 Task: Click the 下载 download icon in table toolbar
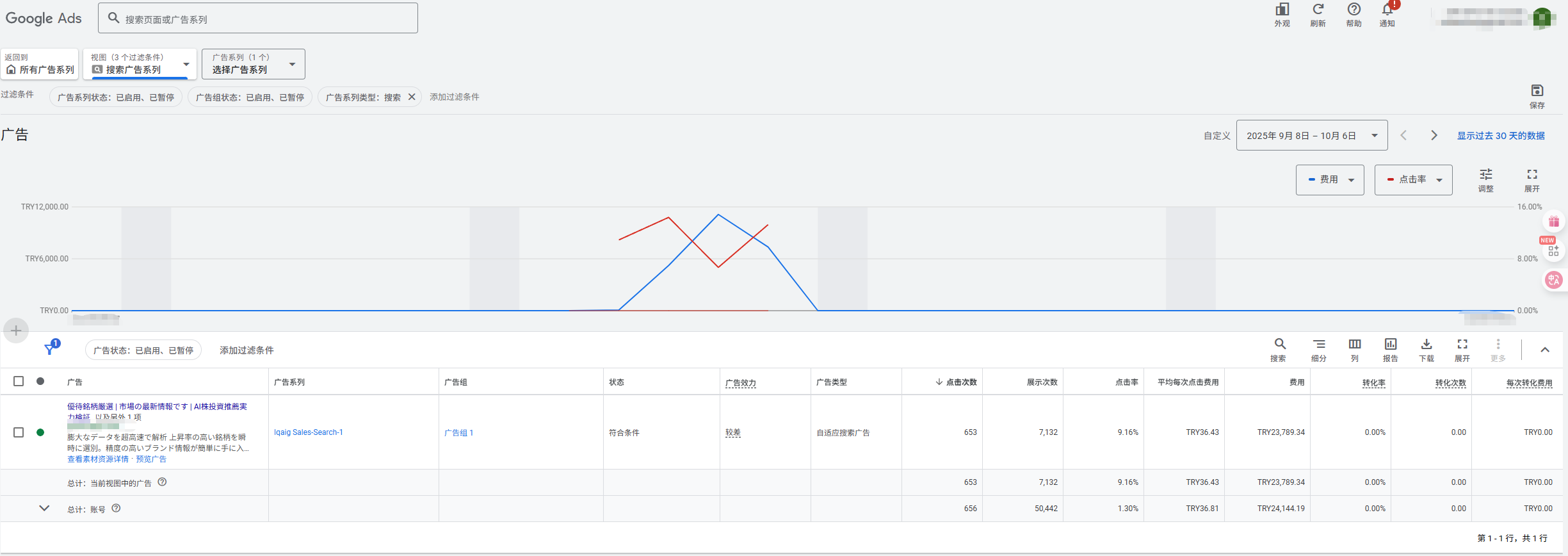1427,345
